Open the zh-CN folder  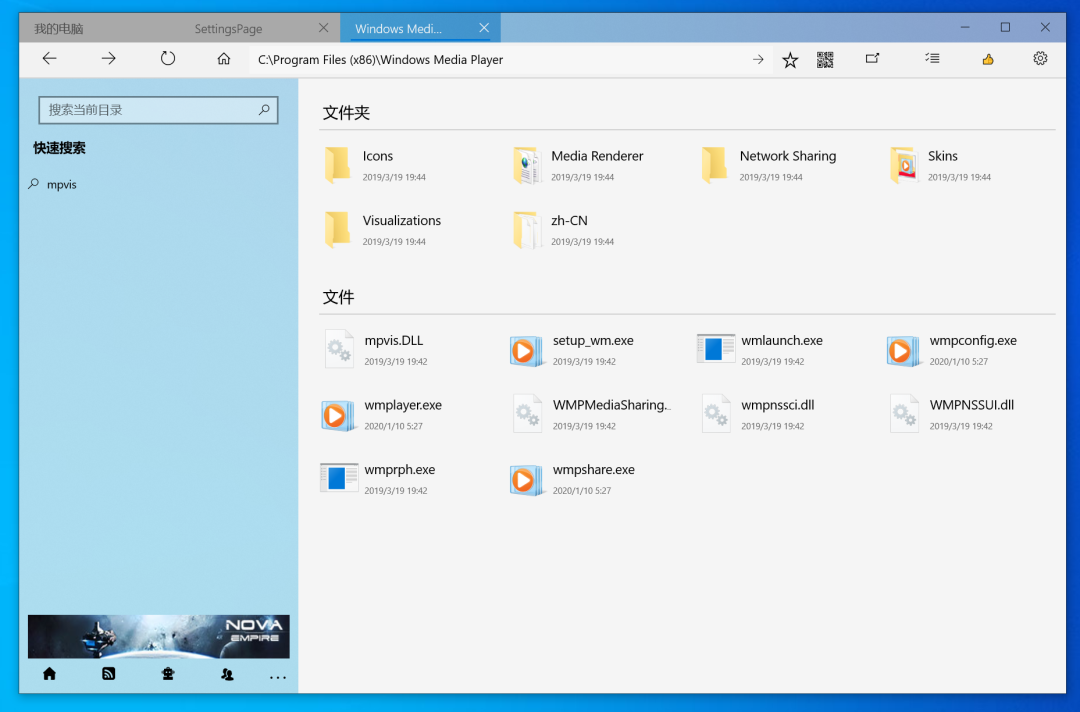coord(565,230)
